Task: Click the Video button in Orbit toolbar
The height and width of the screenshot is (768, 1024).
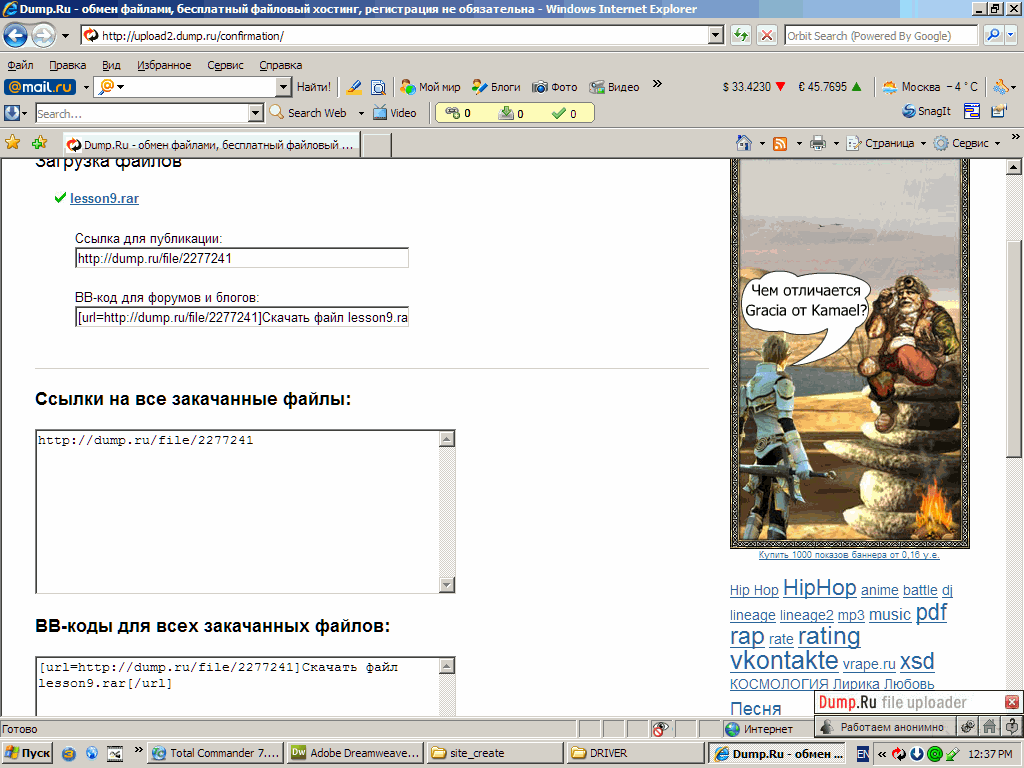Action: (x=394, y=113)
